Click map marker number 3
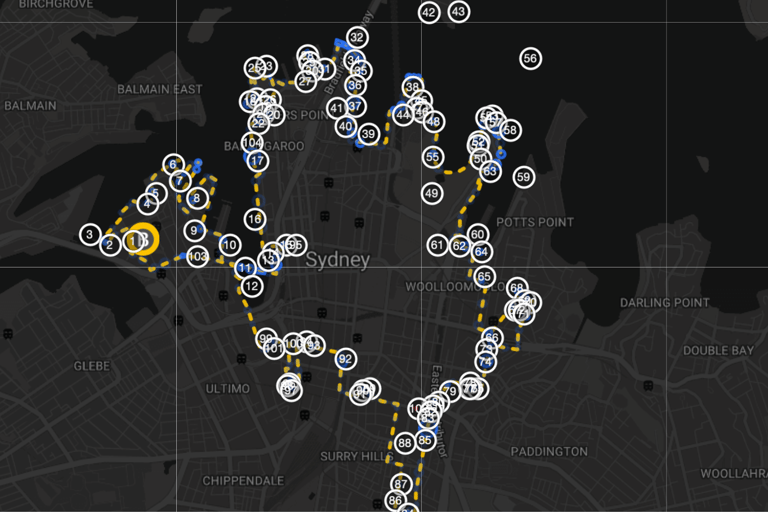Viewport: 768px width, 512px height. [90, 234]
